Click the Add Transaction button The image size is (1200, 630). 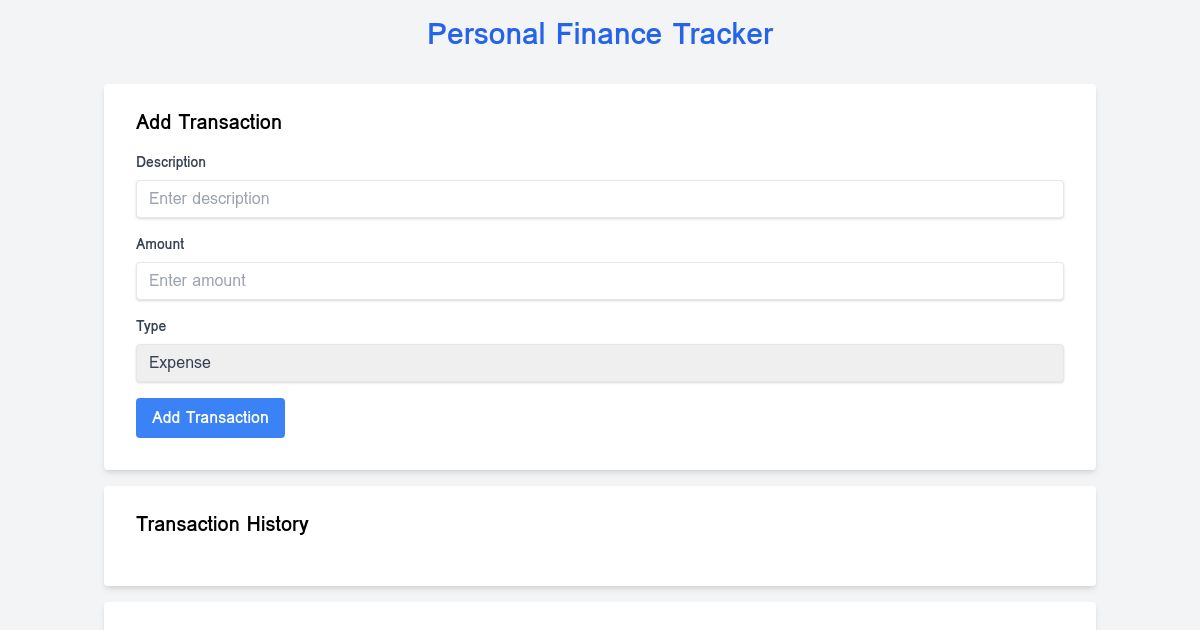pos(210,417)
